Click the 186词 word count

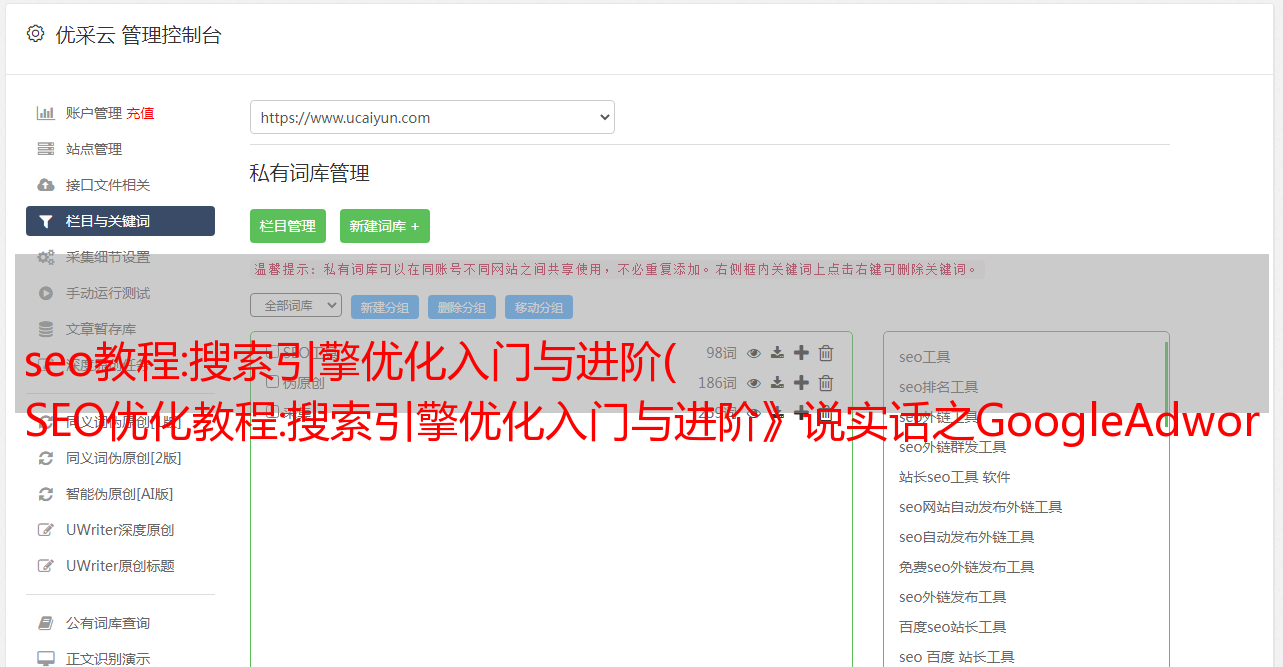[x=717, y=383]
